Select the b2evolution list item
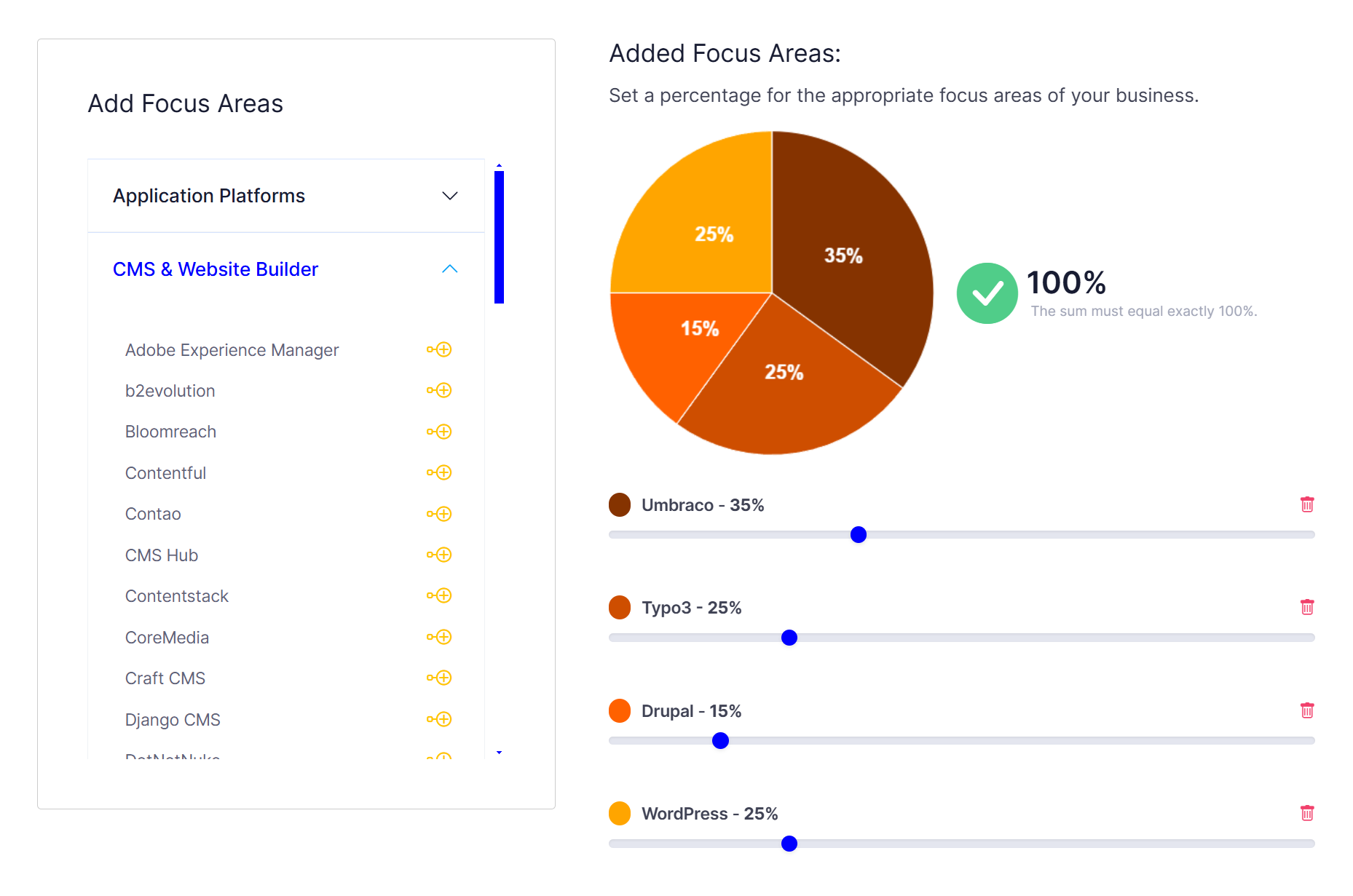The height and width of the screenshot is (896, 1353). pos(170,391)
